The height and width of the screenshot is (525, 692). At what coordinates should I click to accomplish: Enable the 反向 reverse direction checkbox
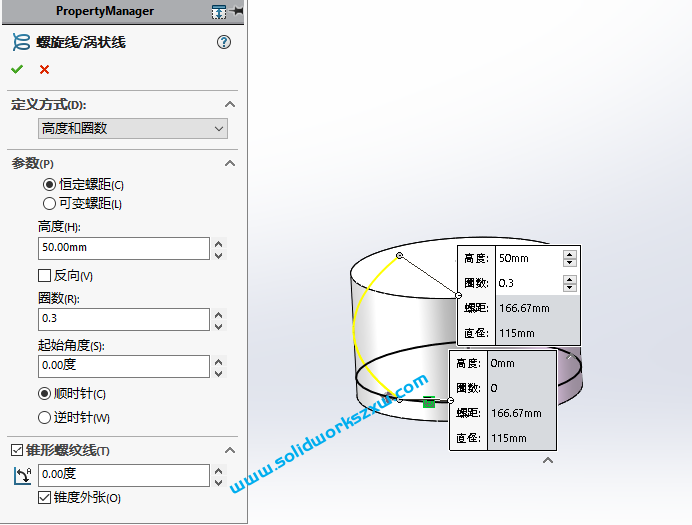pos(44,276)
